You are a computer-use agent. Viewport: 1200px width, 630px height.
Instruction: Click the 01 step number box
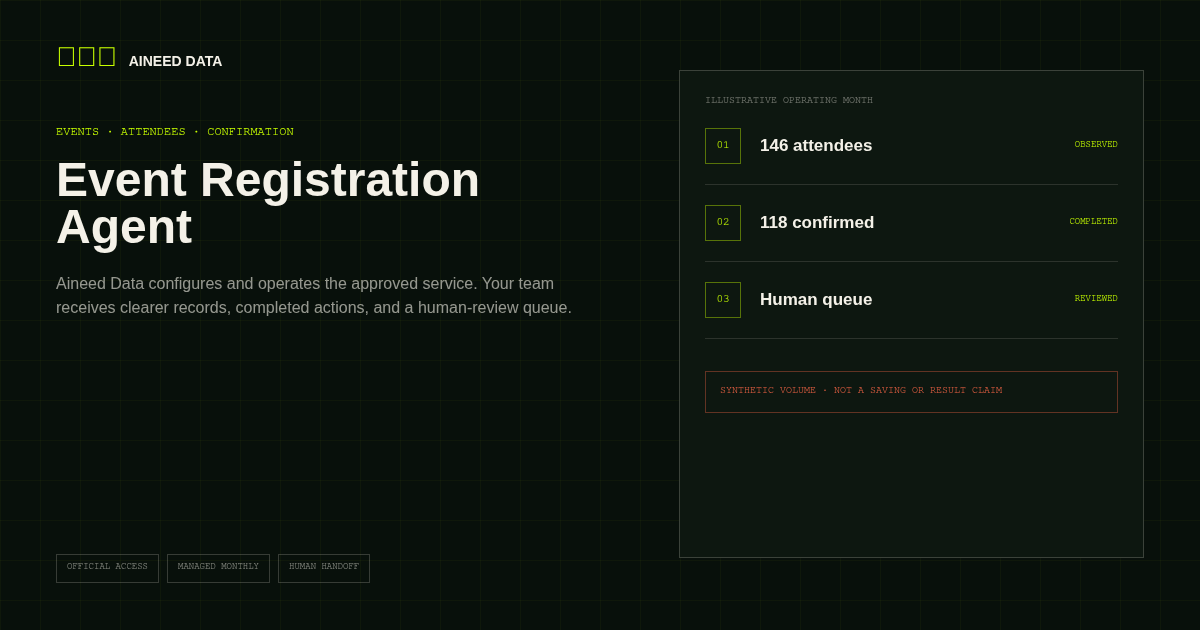pyautogui.click(x=723, y=146)
